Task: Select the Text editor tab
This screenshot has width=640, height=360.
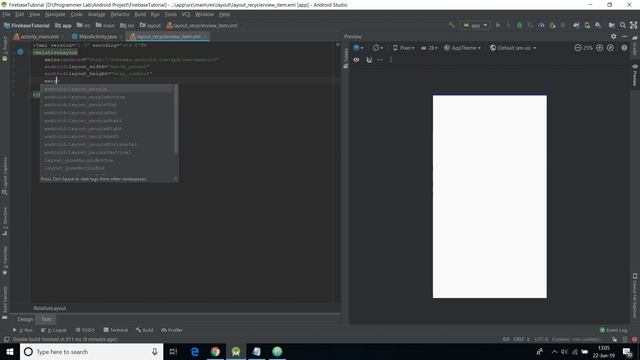Action: (x=46, y=319)
